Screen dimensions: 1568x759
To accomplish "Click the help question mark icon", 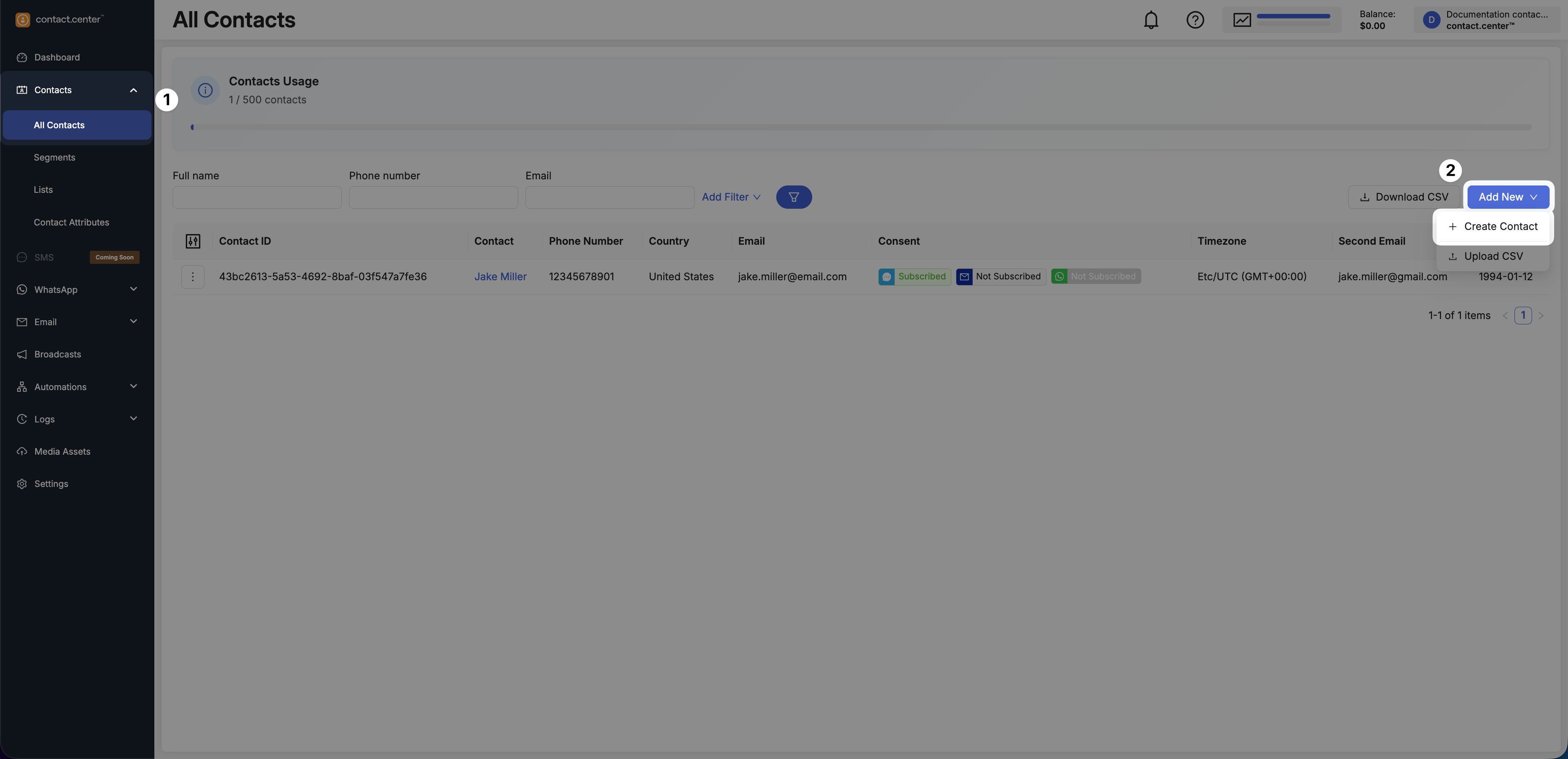I will point(1195,20).
